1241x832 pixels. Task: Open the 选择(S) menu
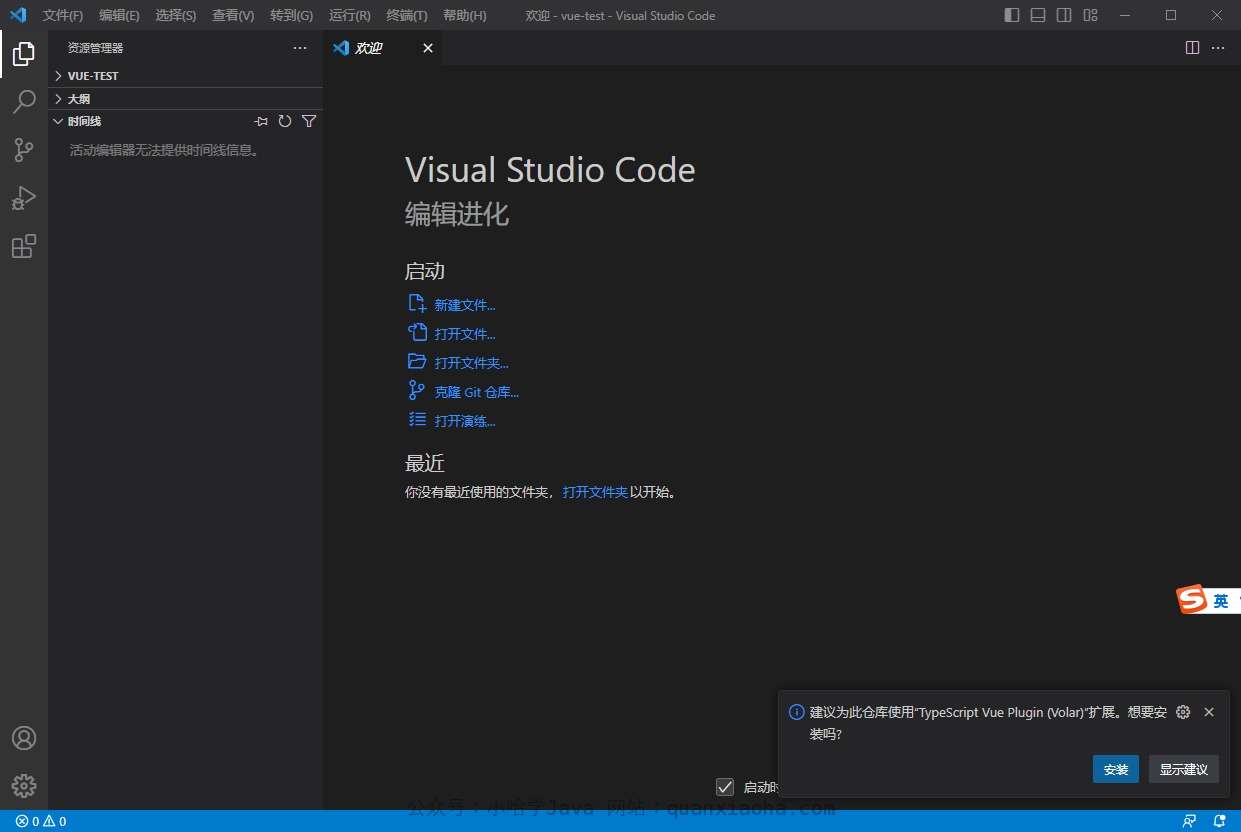click(x=176, y=16)
